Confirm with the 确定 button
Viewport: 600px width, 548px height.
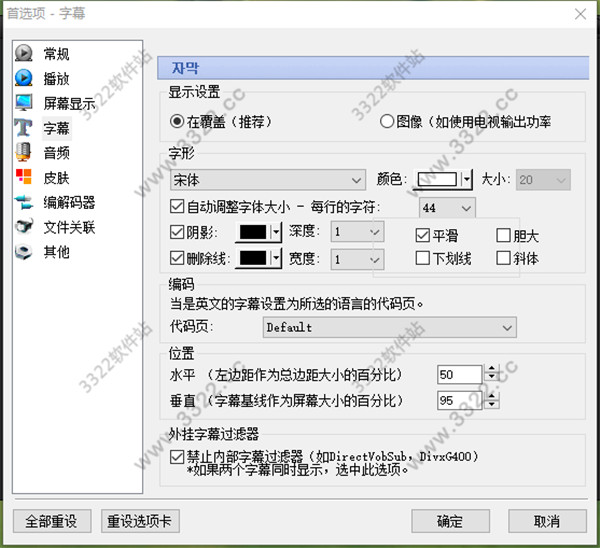tap(450, 521)
